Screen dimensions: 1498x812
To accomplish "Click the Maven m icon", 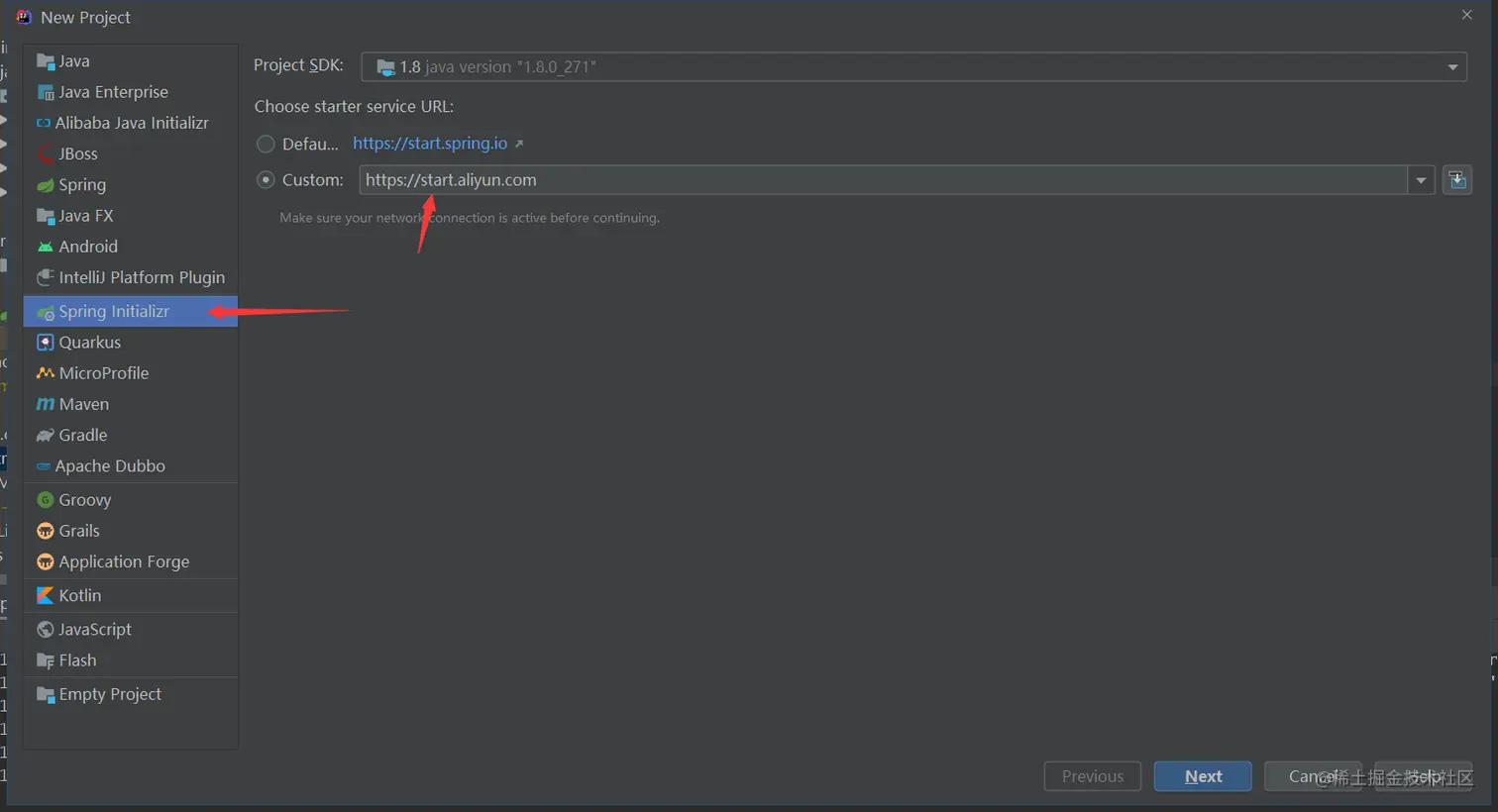I will click(45, 404).
